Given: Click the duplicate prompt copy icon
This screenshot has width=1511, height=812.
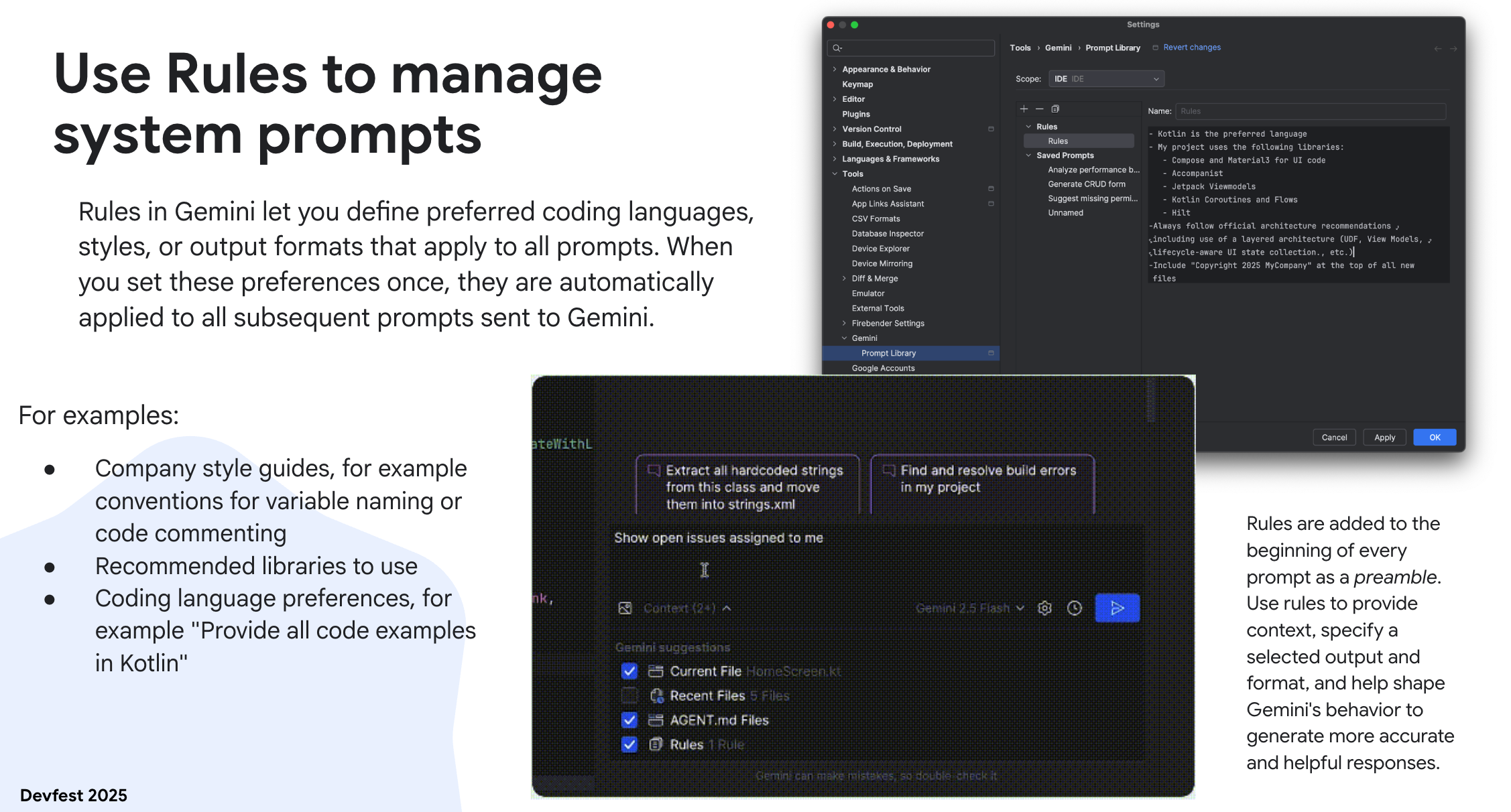Looking at the screenshot, I should point(1055,109).
